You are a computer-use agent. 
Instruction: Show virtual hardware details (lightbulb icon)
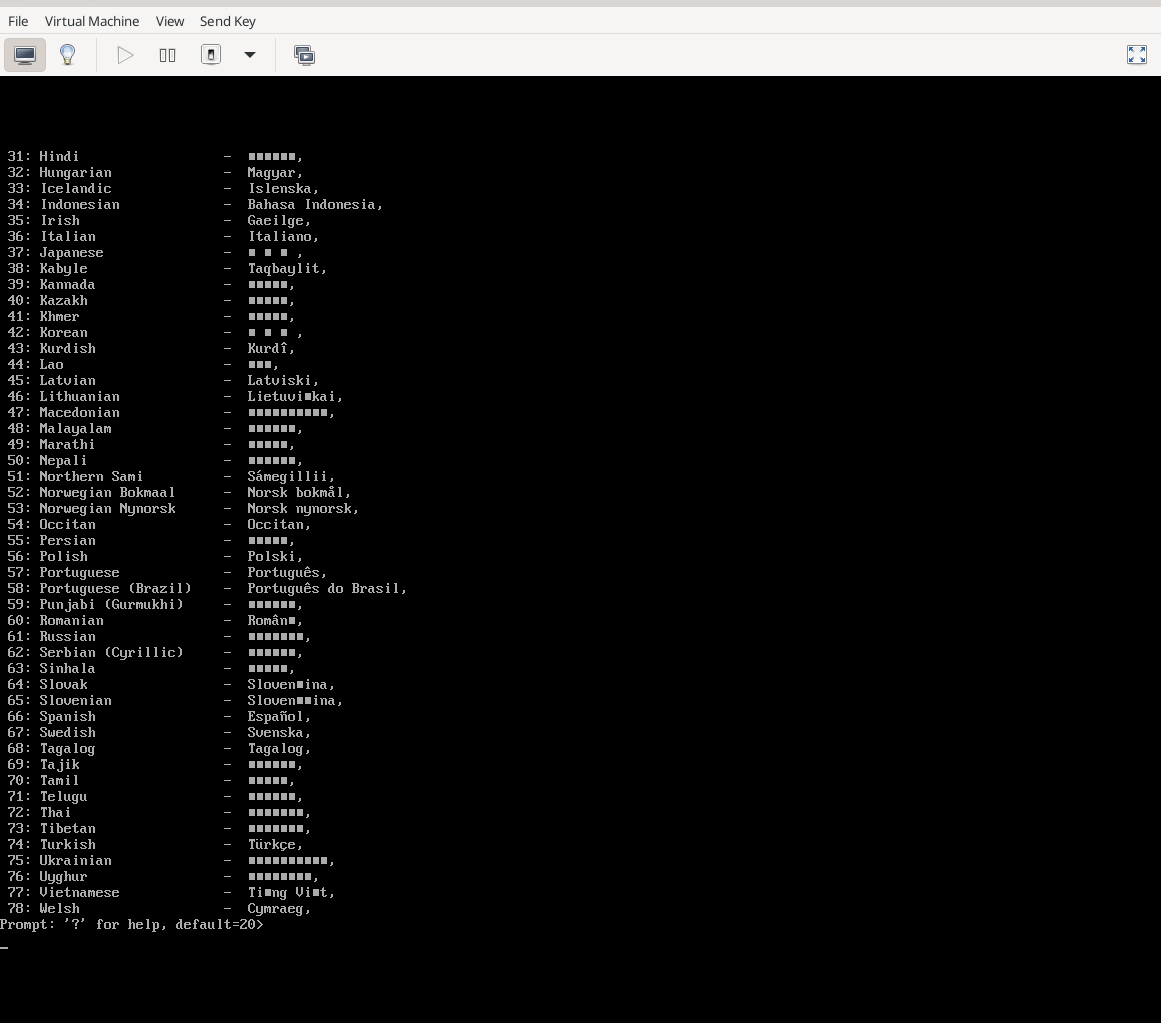(67, 55)
